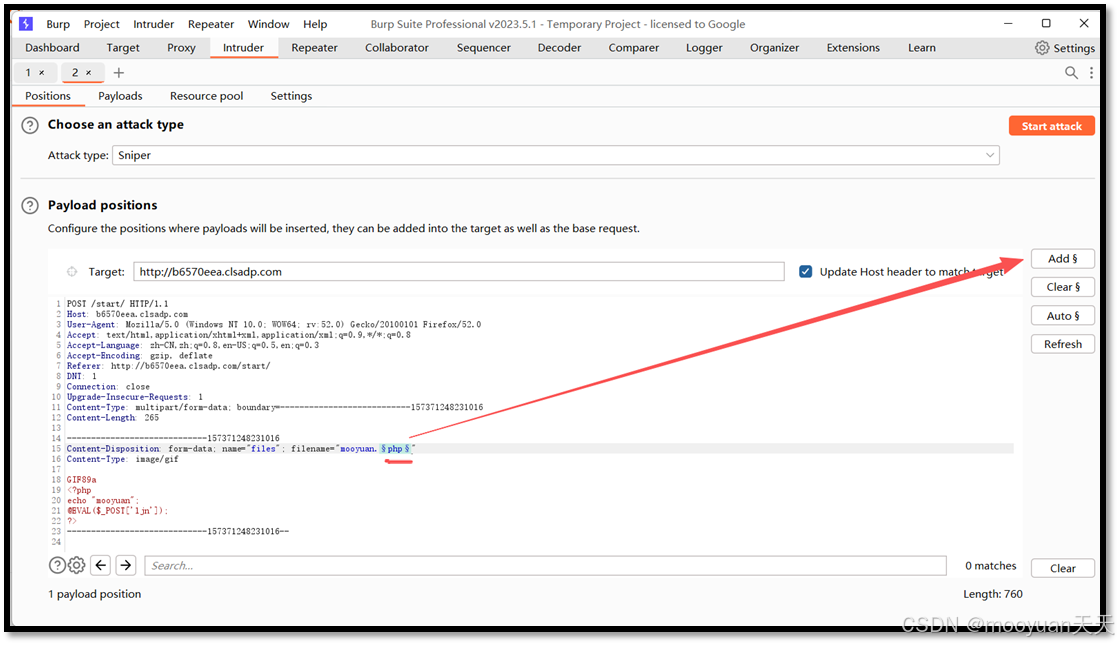Open help icon beside the search bar
Image resolution: width=1119 pixels, height=645 pixels.
click(x=57, y=566)
